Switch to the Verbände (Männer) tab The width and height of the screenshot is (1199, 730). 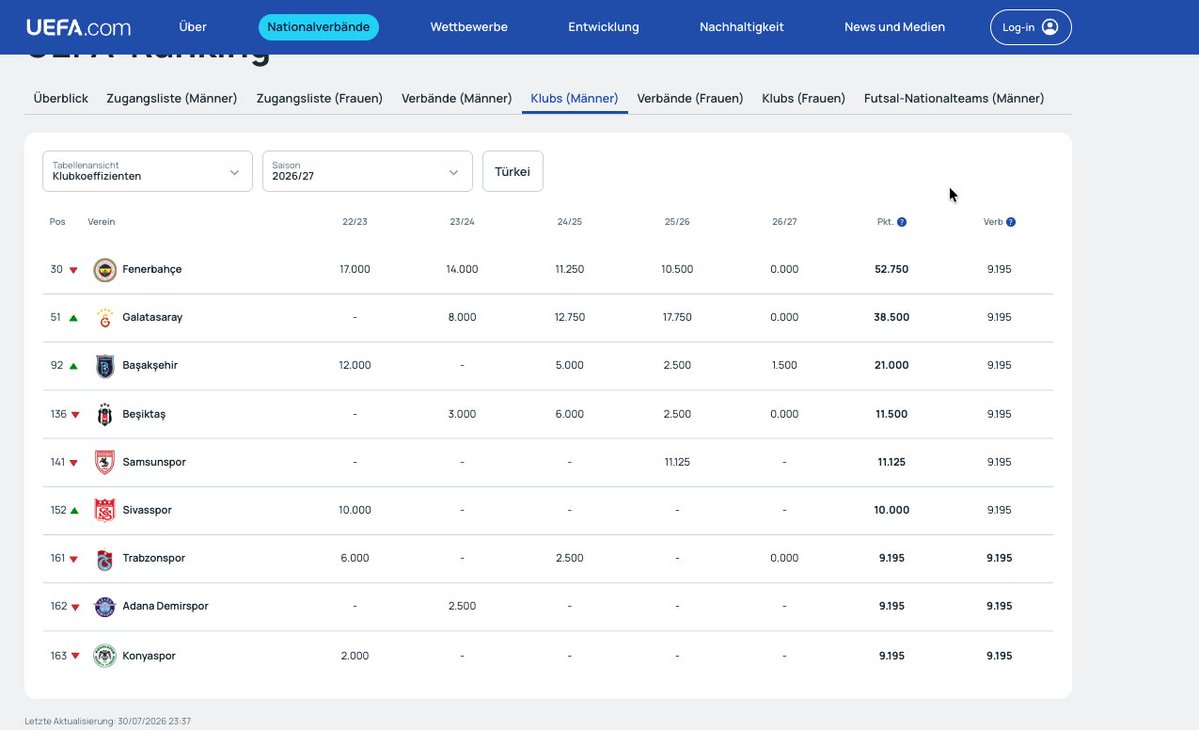(457, 99)
